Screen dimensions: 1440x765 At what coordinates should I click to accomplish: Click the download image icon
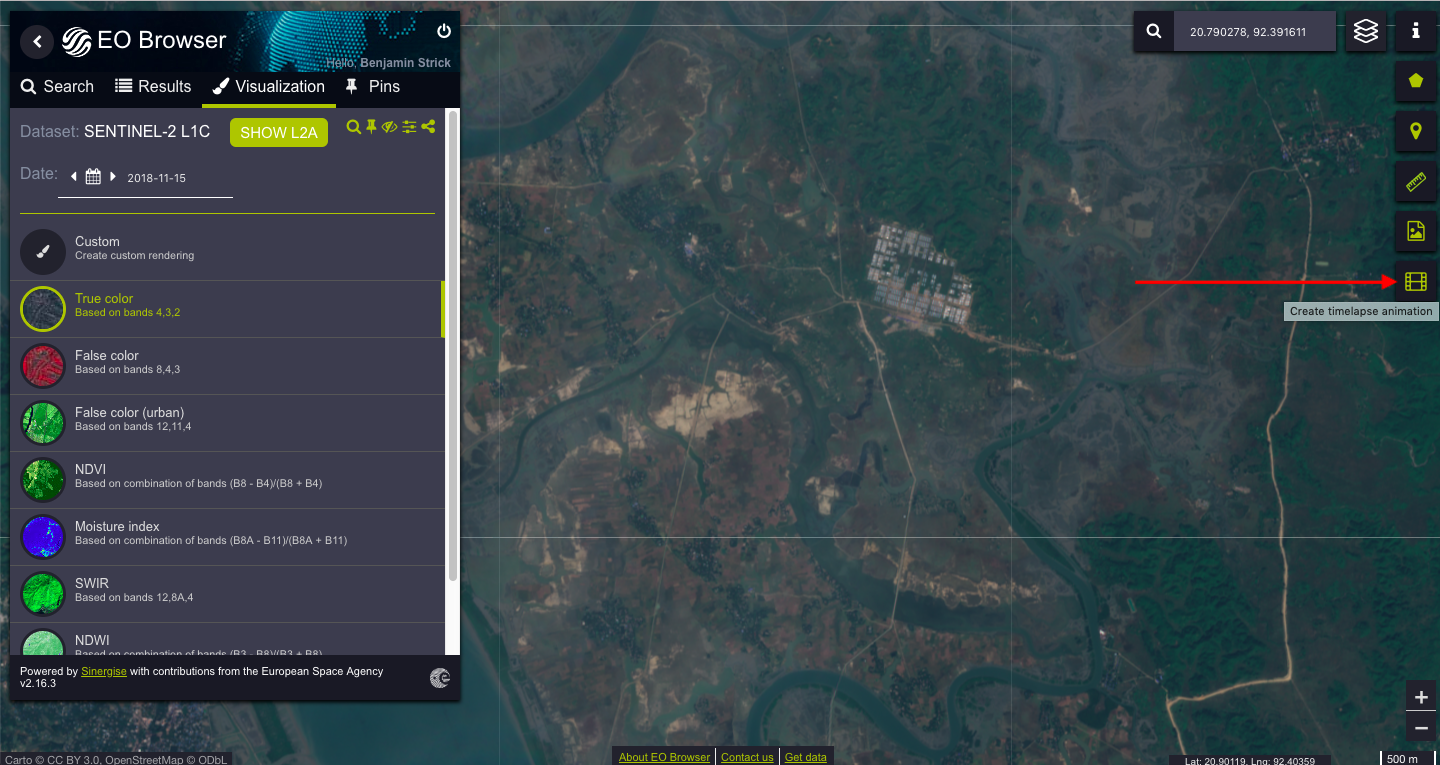pos(1416,232)
